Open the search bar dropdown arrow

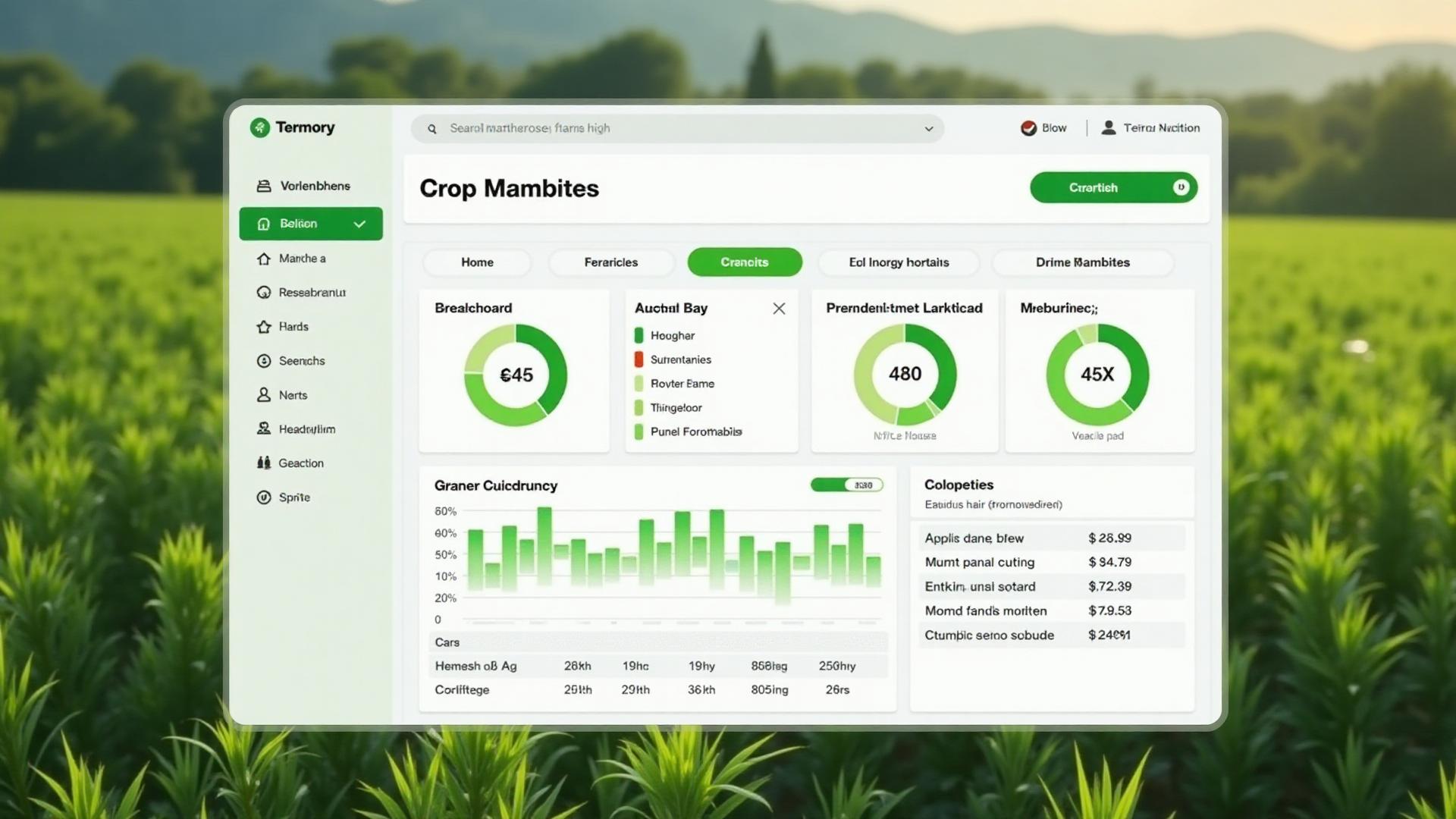coord(928,129)
